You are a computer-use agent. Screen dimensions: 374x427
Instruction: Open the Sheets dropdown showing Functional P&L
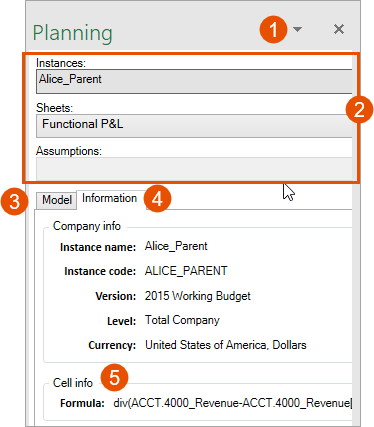point(194,126)
